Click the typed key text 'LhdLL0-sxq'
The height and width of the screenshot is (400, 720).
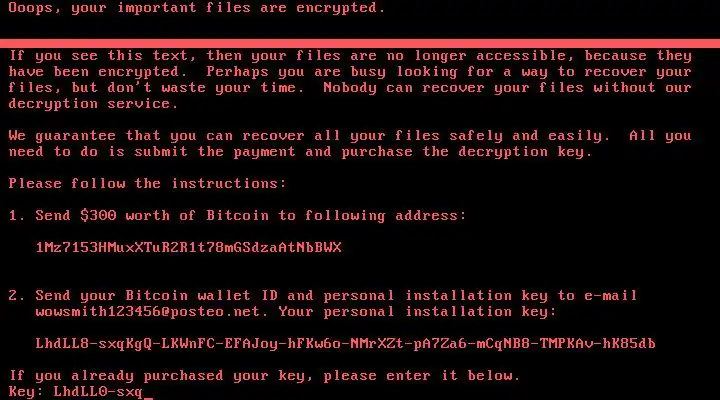coord(98,392)
